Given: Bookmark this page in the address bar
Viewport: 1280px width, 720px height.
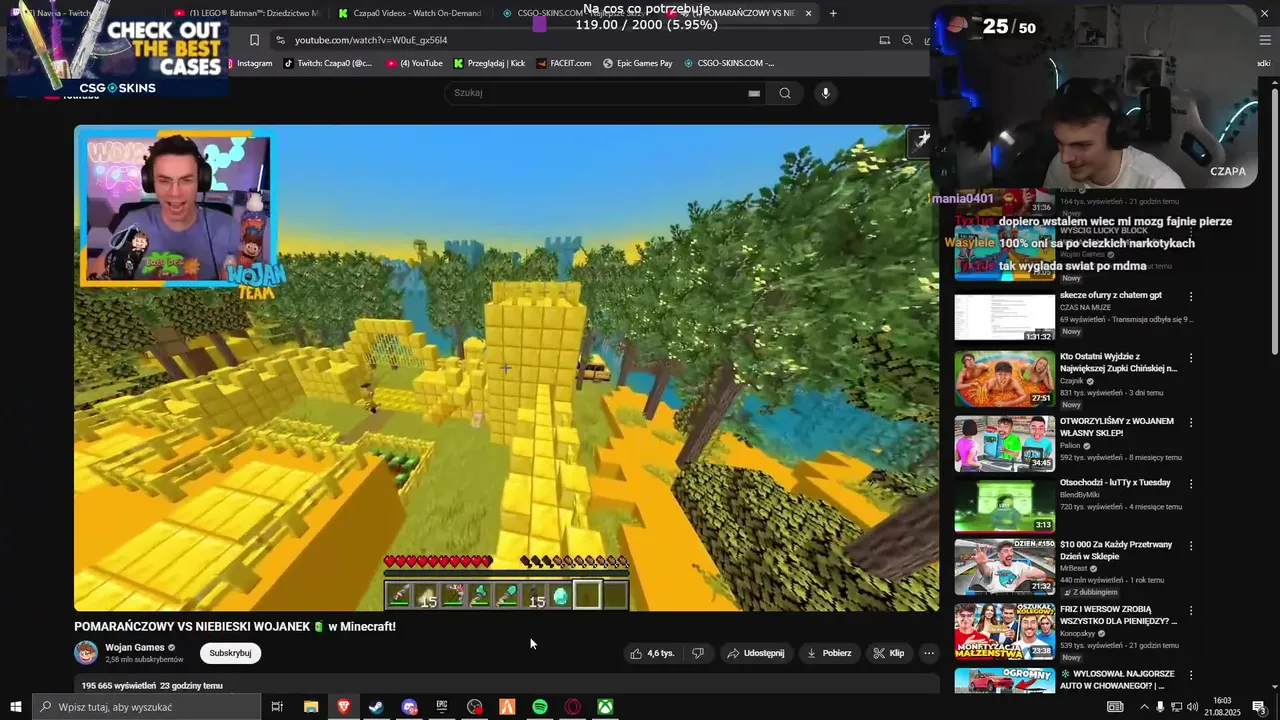Looking at the screenshot, I should [x=254, y=40].
